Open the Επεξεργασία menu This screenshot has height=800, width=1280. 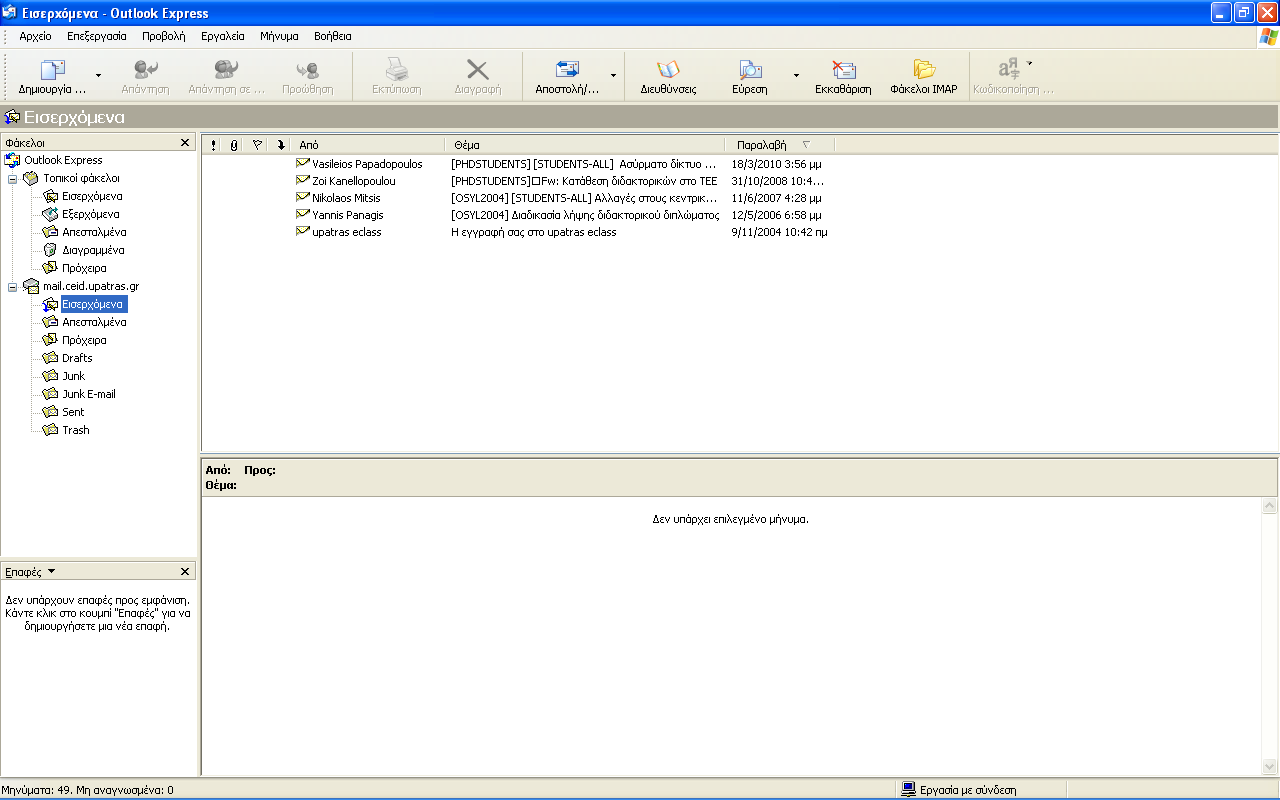(x=97, y=36)
